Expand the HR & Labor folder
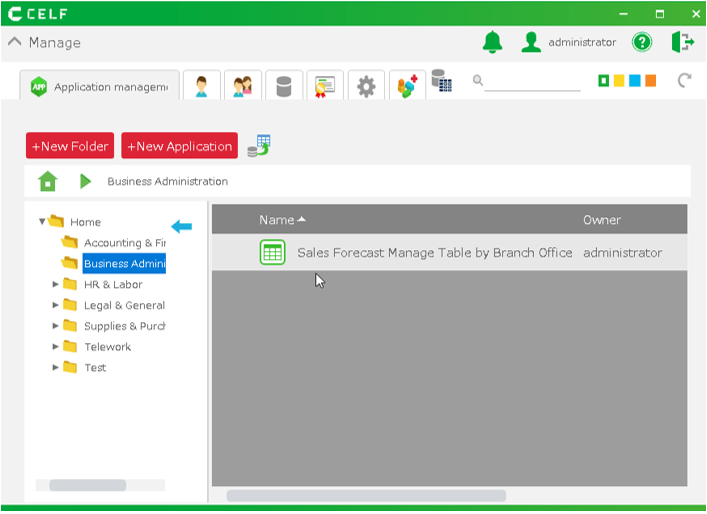The width and height of the screenshot is (707, 514). tap(56, 284)
